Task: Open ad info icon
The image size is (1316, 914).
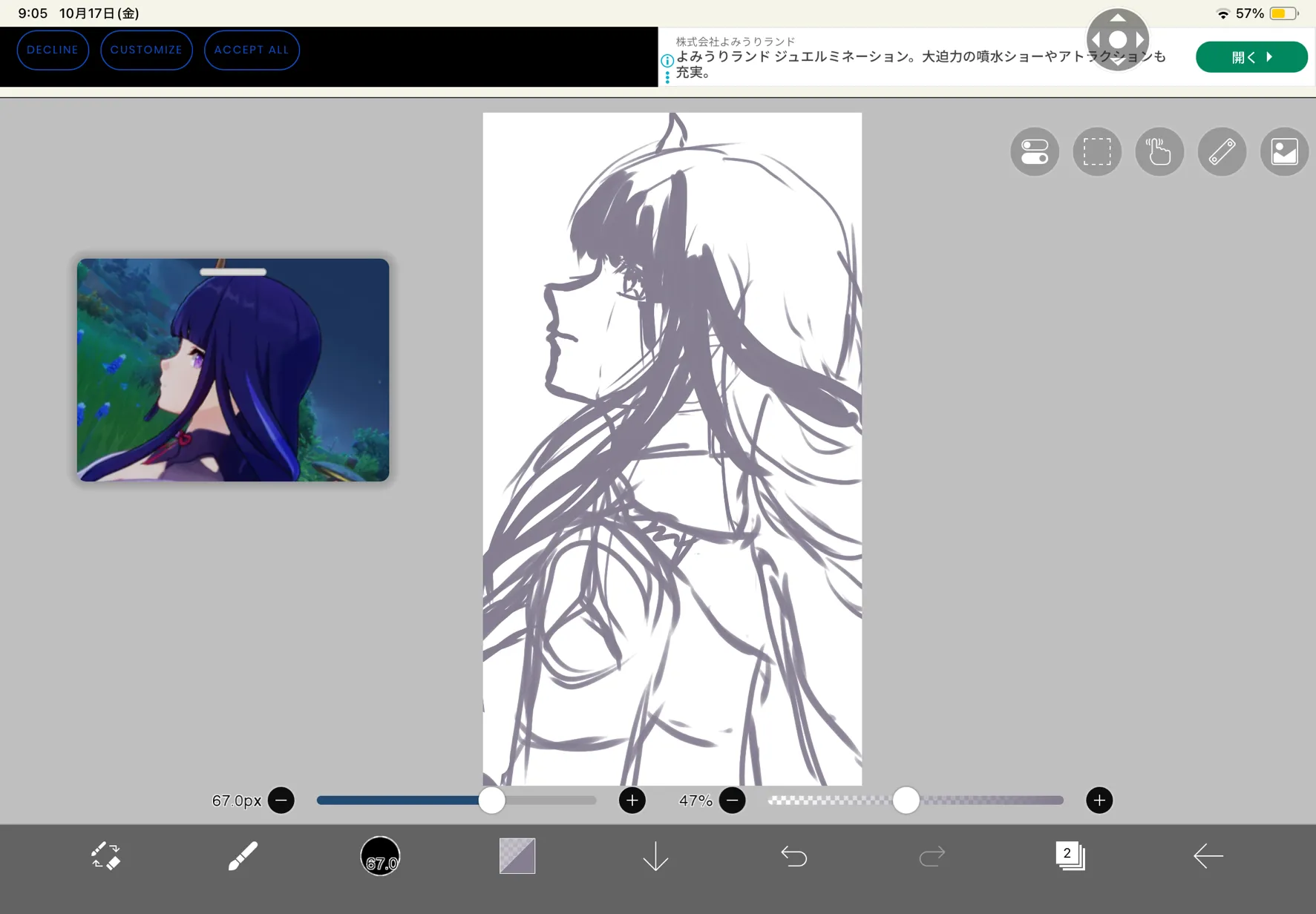Action: (667, 61)
